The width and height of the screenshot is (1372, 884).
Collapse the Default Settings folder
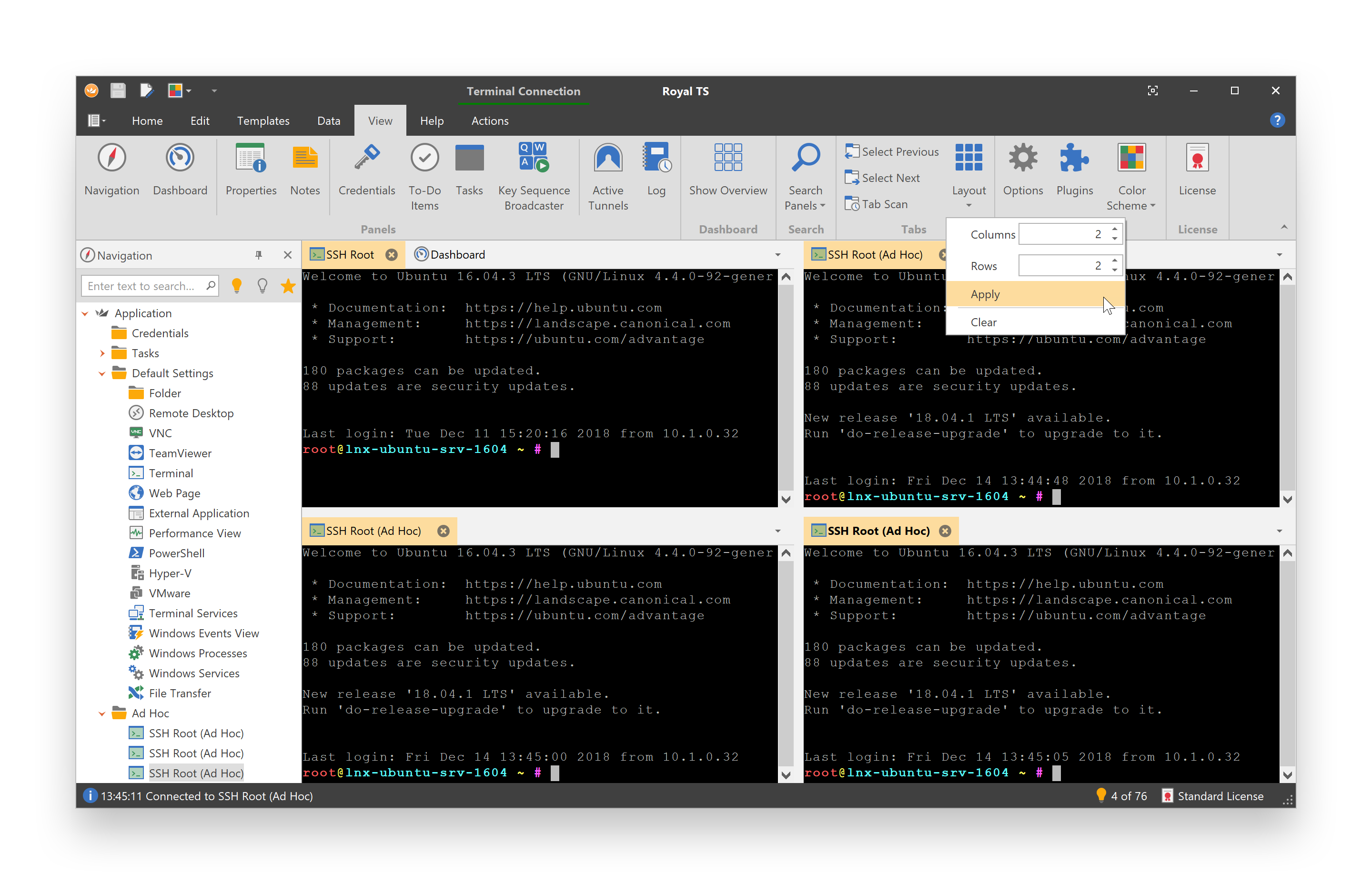click(x=102, y=374)
